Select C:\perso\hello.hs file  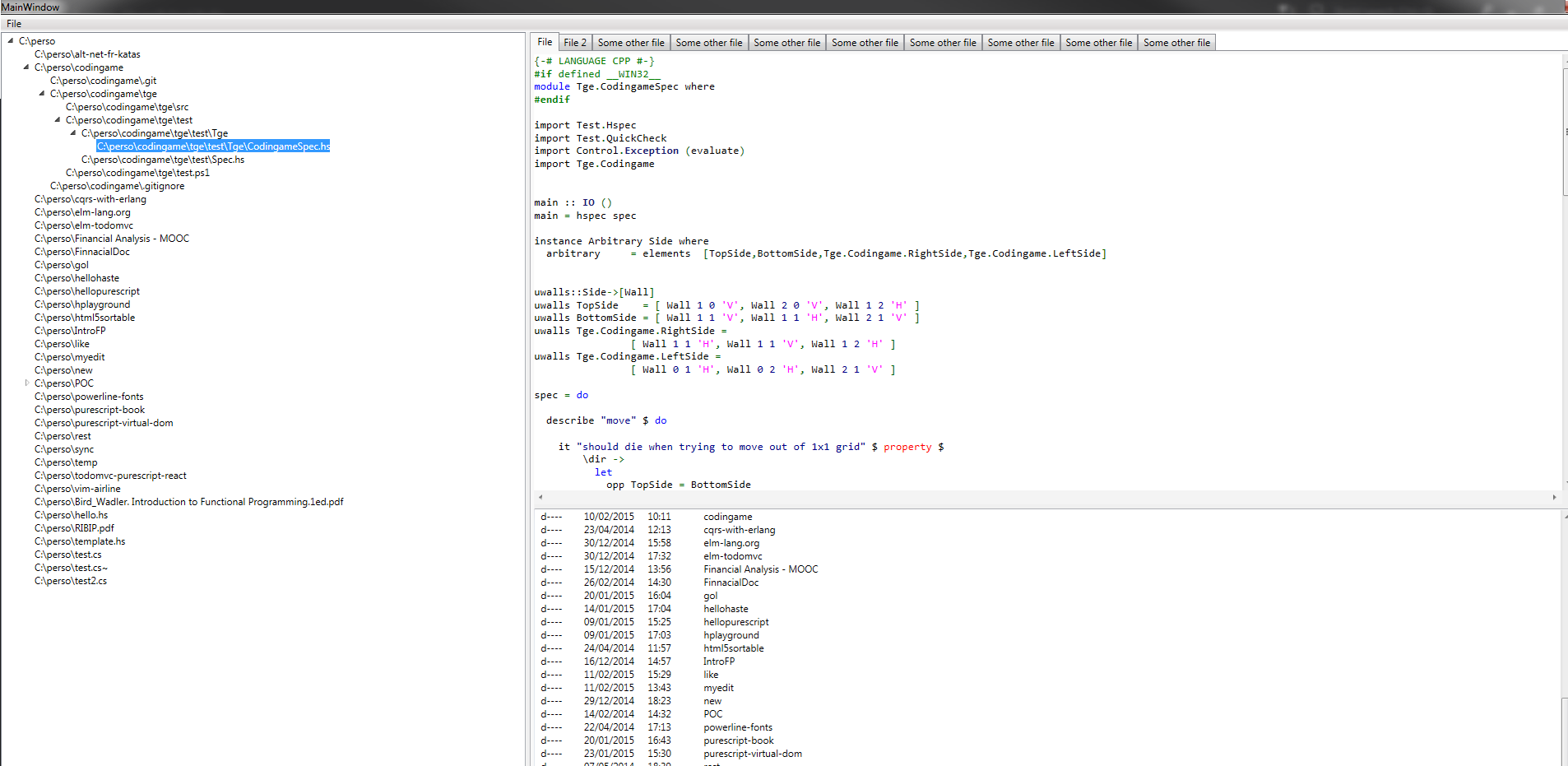[71, 515]
